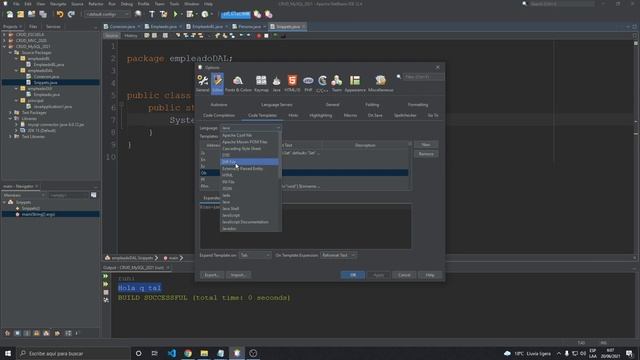The width and height of the screenshot is (640, 360).
Task: Open the C/C++ options category
Action: (x=322, y=84)
